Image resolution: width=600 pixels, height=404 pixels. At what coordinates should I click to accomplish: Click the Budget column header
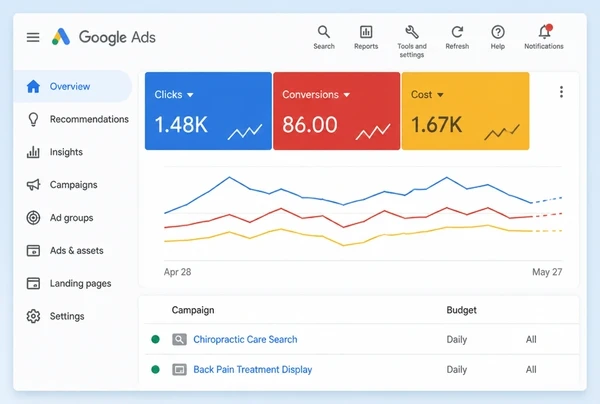[x=461, y=310]
